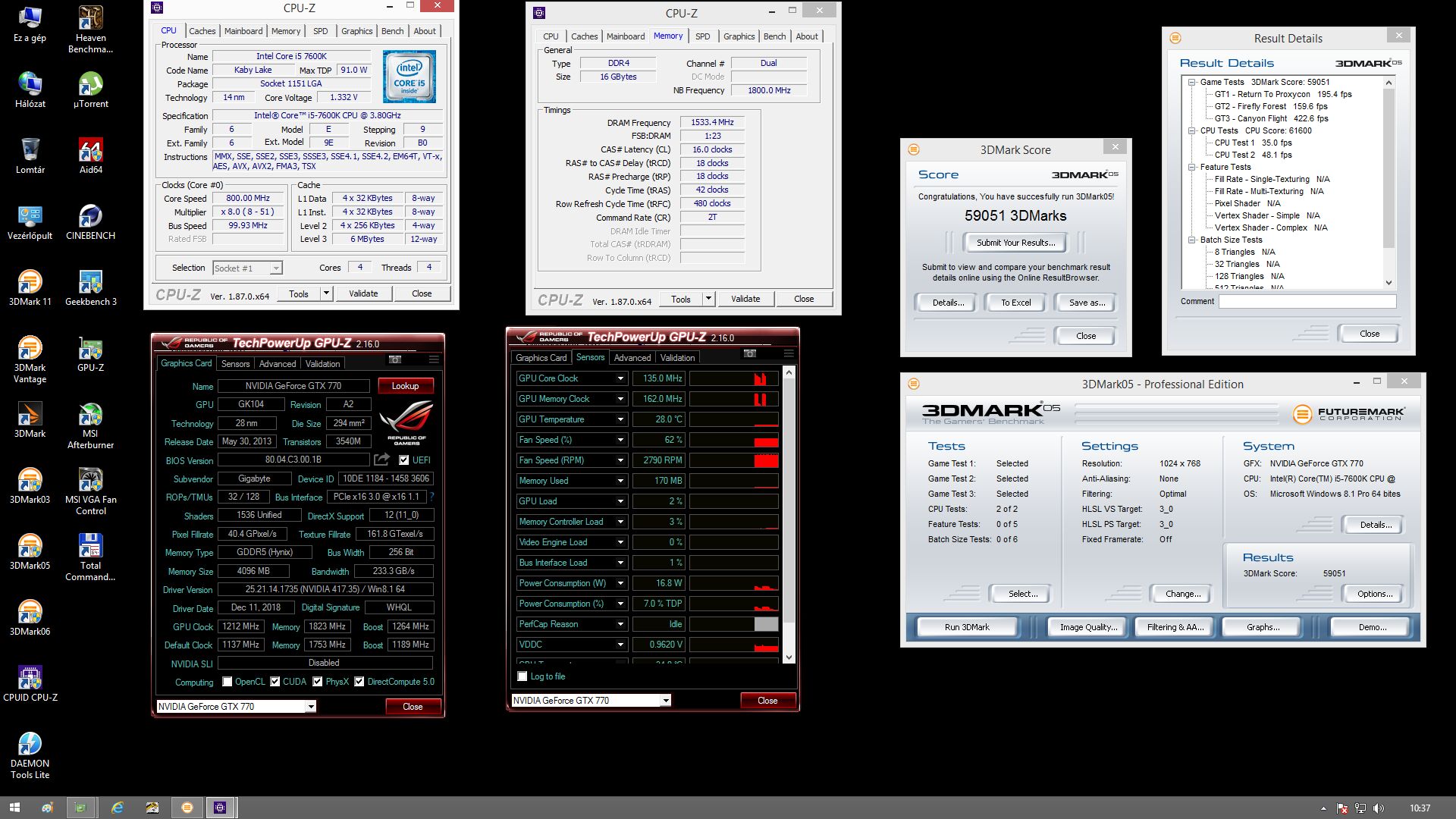Viewport: 1456px width, 819px height.
Task: Click the Result Details tree scrollbar down arrow
Action: (x=1389, y=282)
